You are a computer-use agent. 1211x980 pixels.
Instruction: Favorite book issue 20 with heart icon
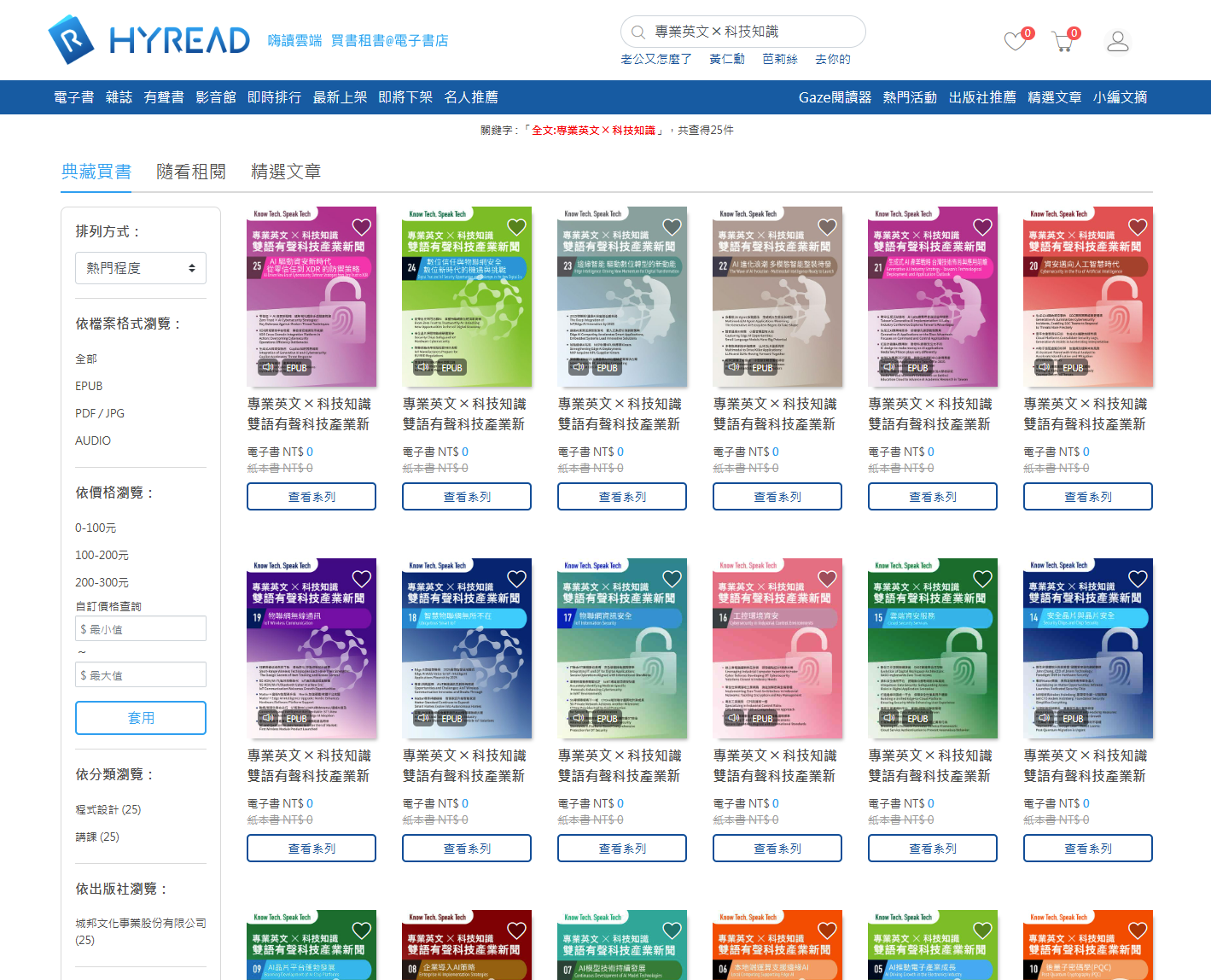click(x=1138, y=227)
